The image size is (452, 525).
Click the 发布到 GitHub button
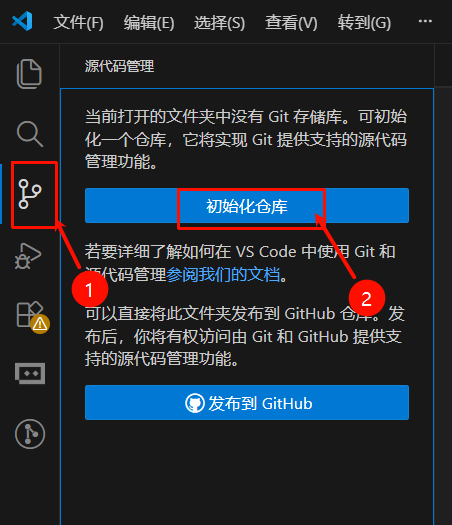(247, 402)
